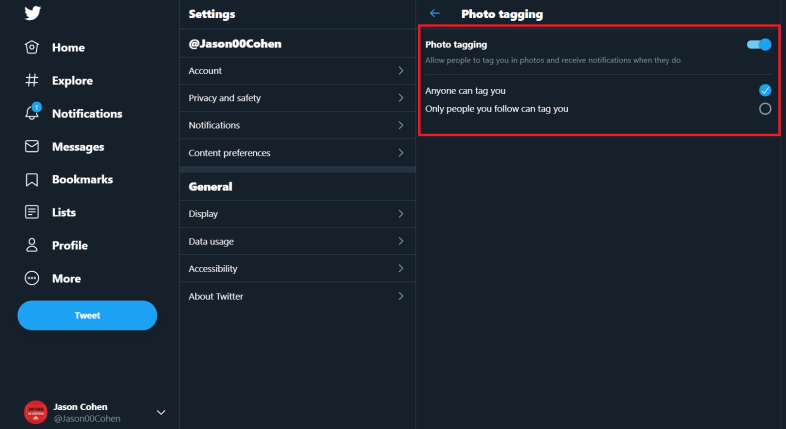Open the Account settings item
This screenshot has width=786, height=429.
297,71
